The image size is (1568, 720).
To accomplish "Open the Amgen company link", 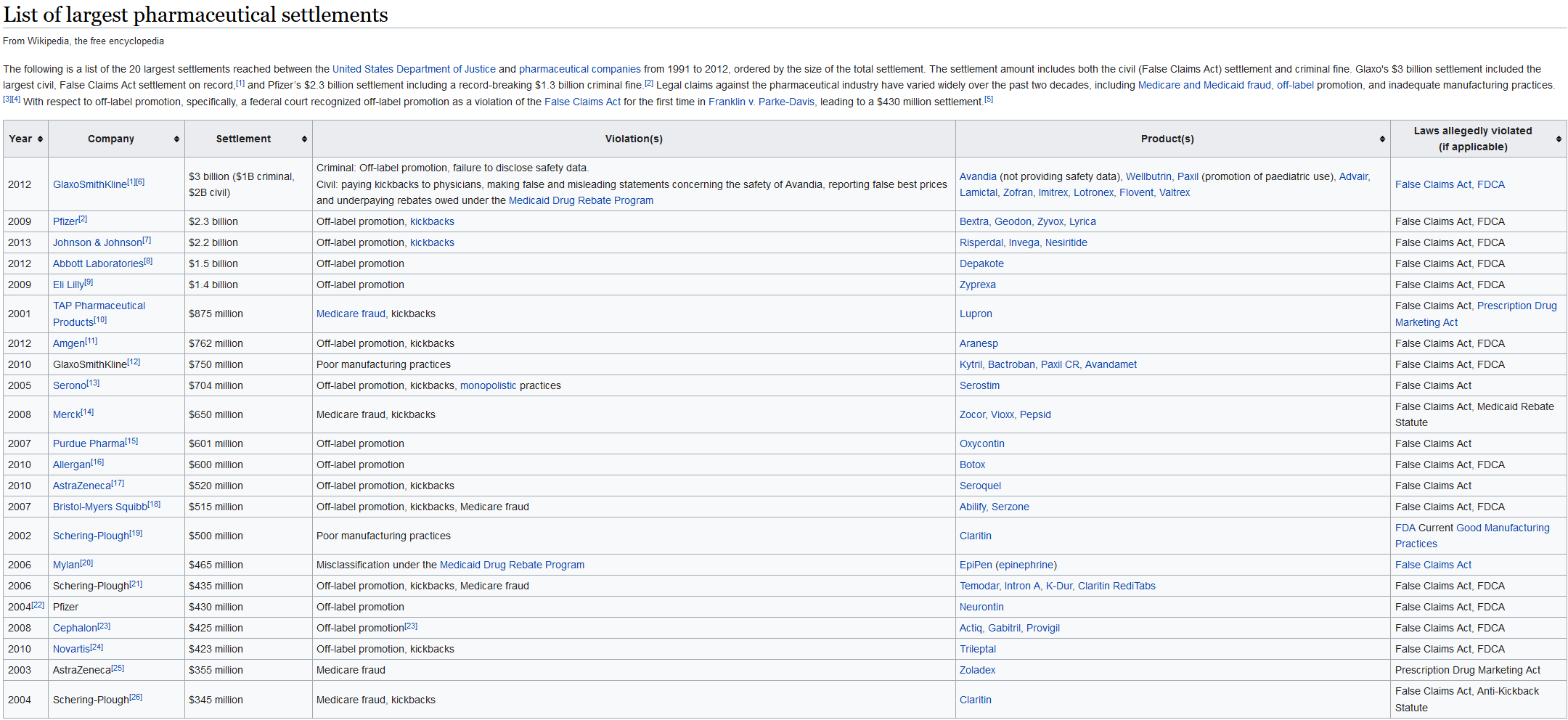I will point(69,343).
